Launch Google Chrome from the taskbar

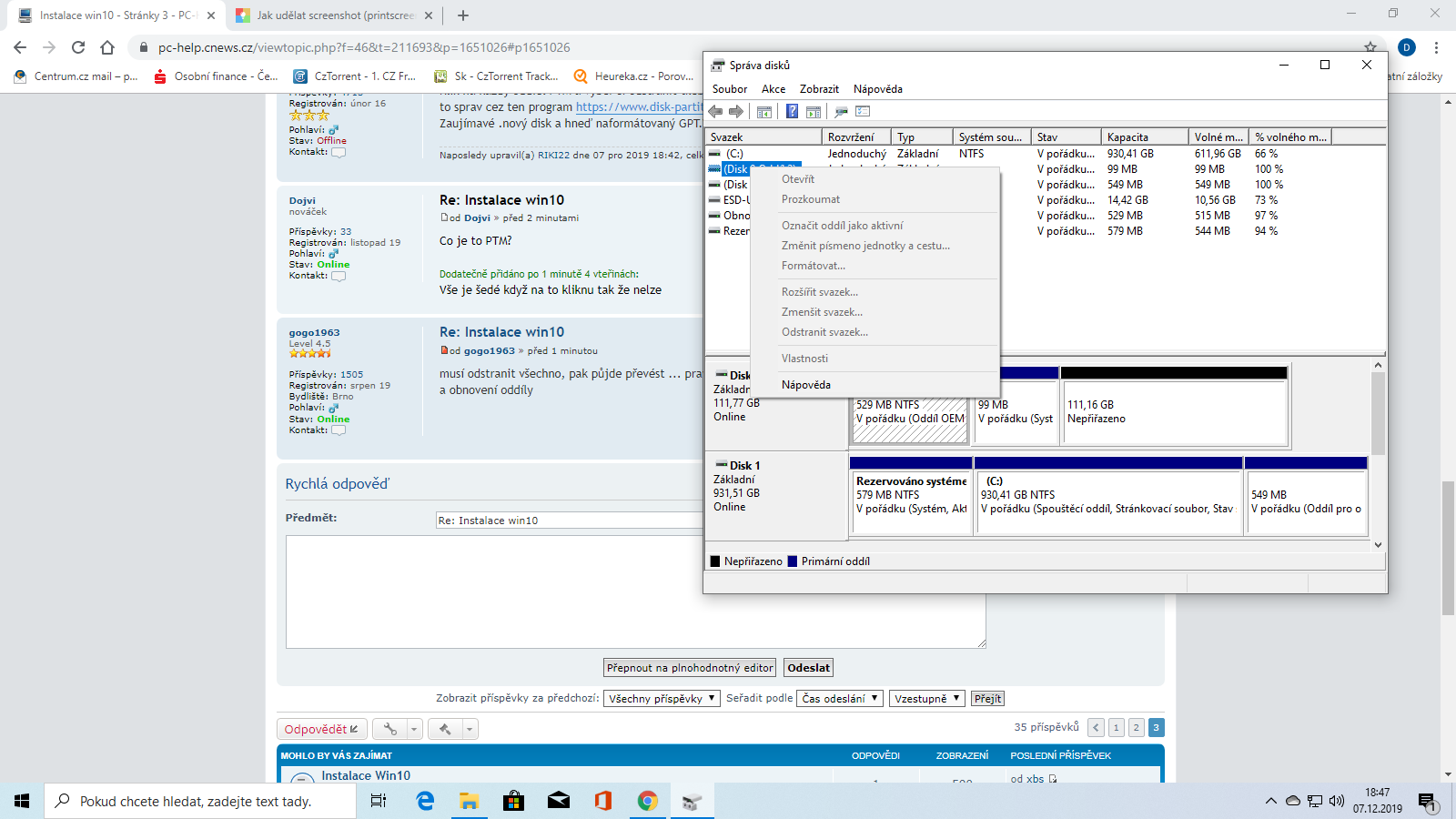[x=647, y=801]
